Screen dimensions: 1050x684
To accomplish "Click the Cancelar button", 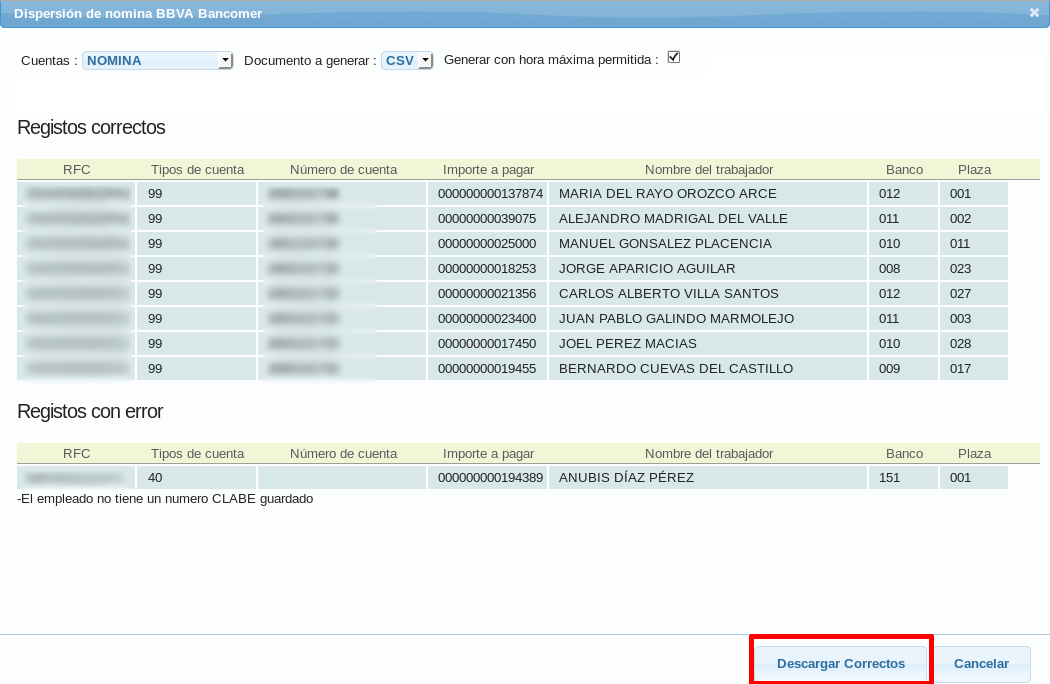I will tap(981, 663).
